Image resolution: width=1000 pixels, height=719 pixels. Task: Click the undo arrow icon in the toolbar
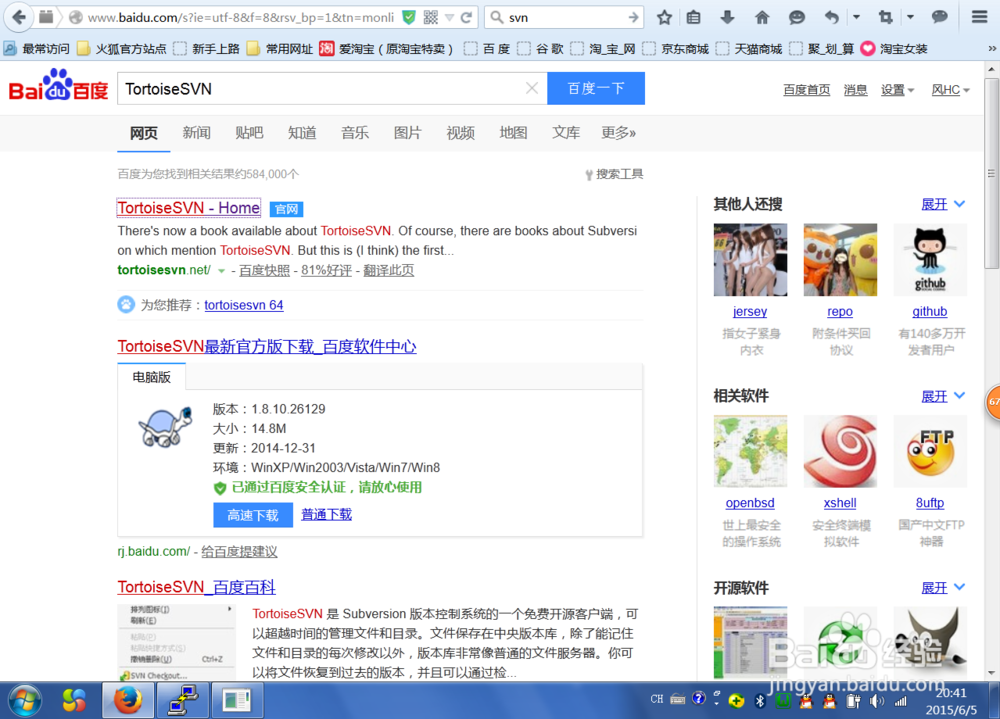pyautogui.click(x=831, y=17)
